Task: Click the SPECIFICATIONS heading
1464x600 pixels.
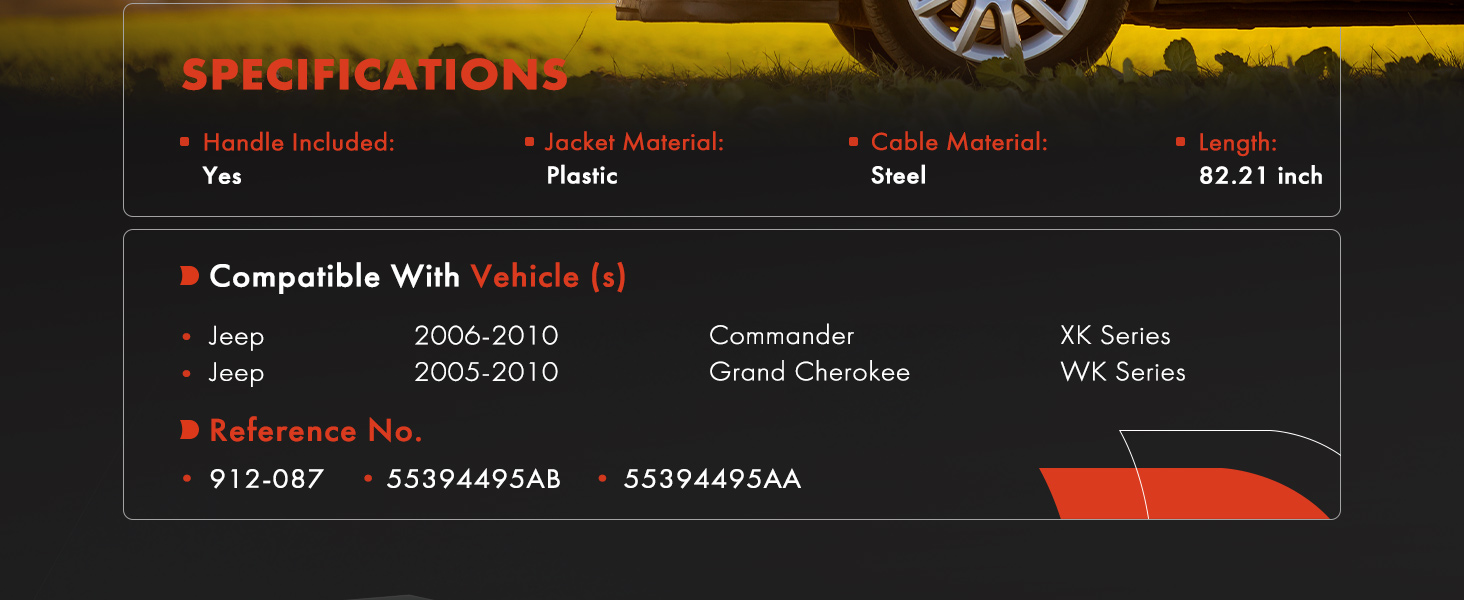Action: click(374, 76)
